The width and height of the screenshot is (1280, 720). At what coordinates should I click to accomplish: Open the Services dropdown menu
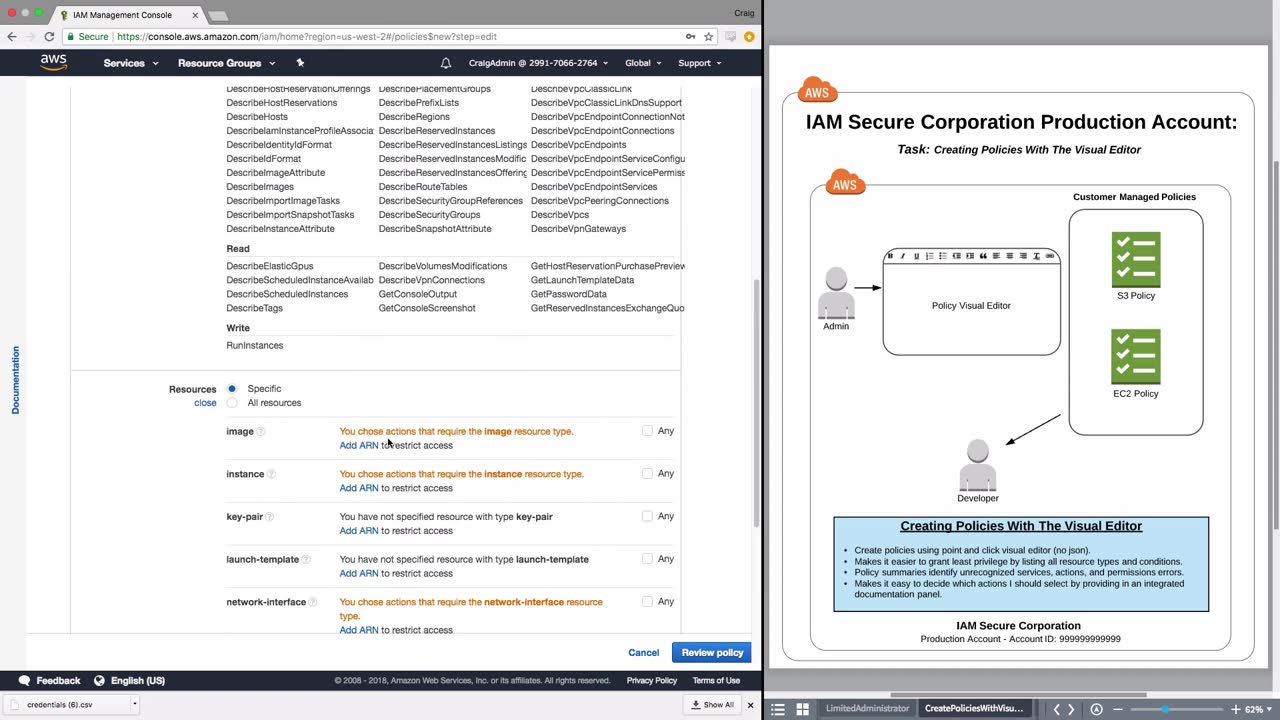(131, 63)
